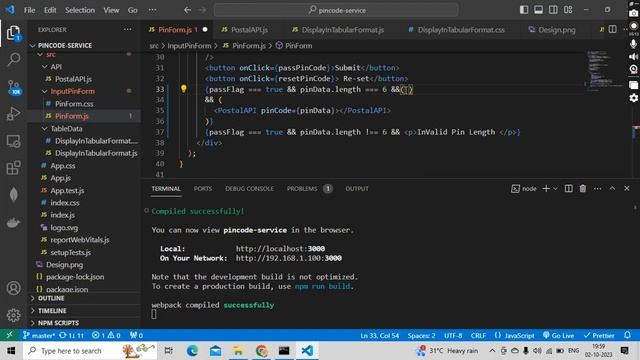Open remote window indicator in status bar
Viewport: 640px width, 360px height.
coord(9,335)
